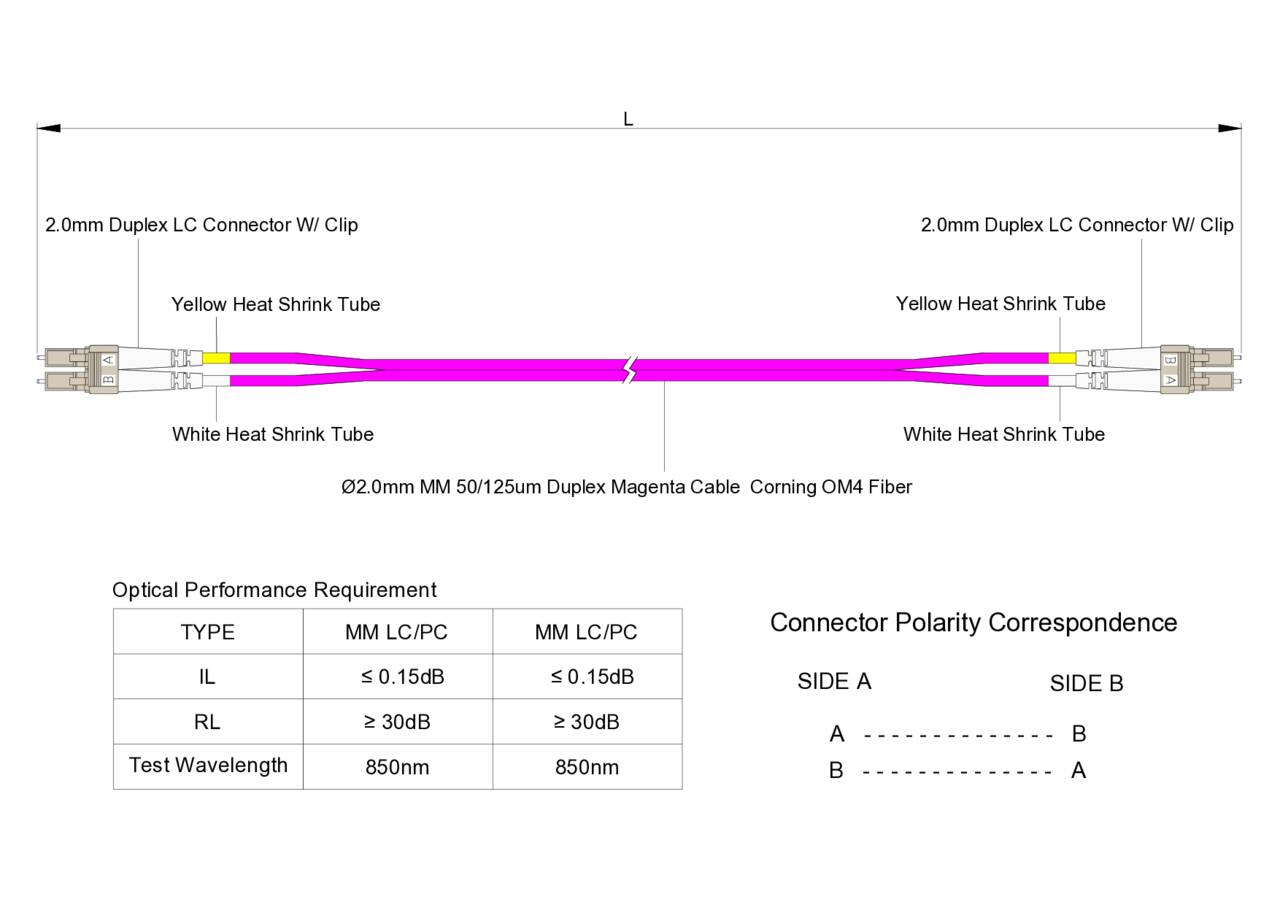
Task: Click the Corning OM4 Fiber cable description
Action: click(x=626, y=487)
